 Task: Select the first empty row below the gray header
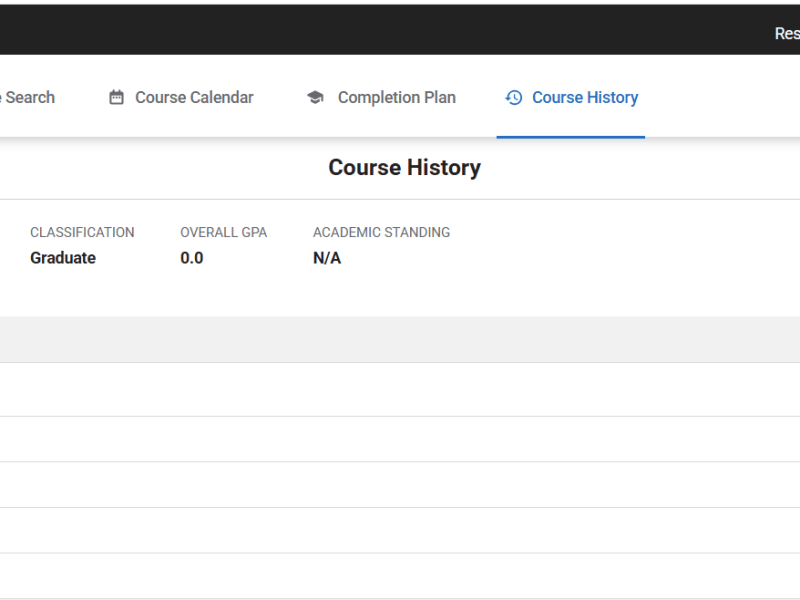[400, 389]
